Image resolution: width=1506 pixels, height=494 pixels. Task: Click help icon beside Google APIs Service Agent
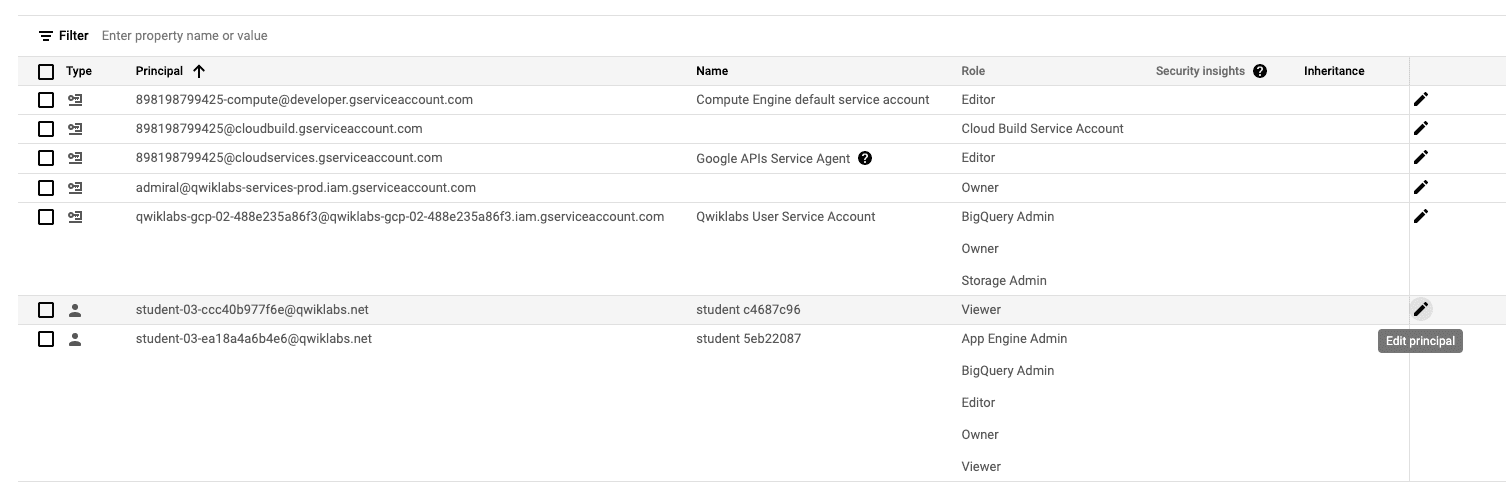[865, 158]
